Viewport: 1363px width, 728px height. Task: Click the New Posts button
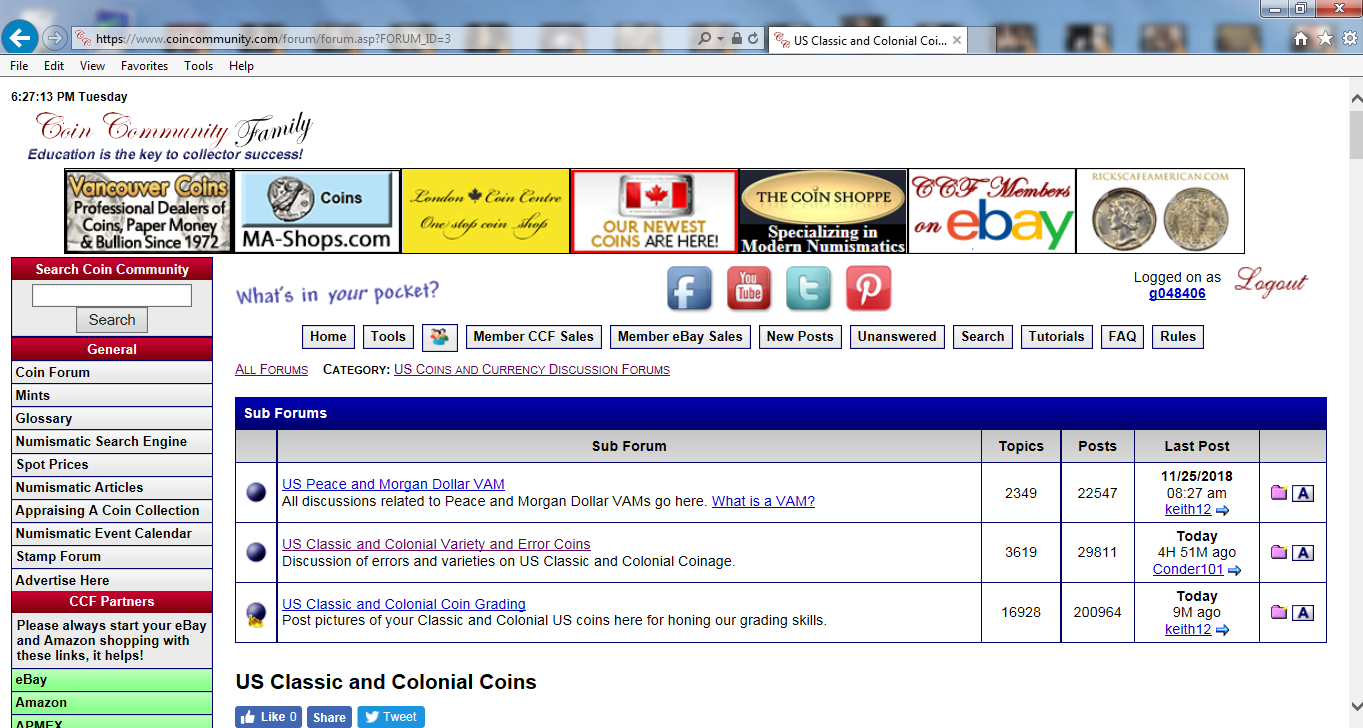[x=800, y=337]
